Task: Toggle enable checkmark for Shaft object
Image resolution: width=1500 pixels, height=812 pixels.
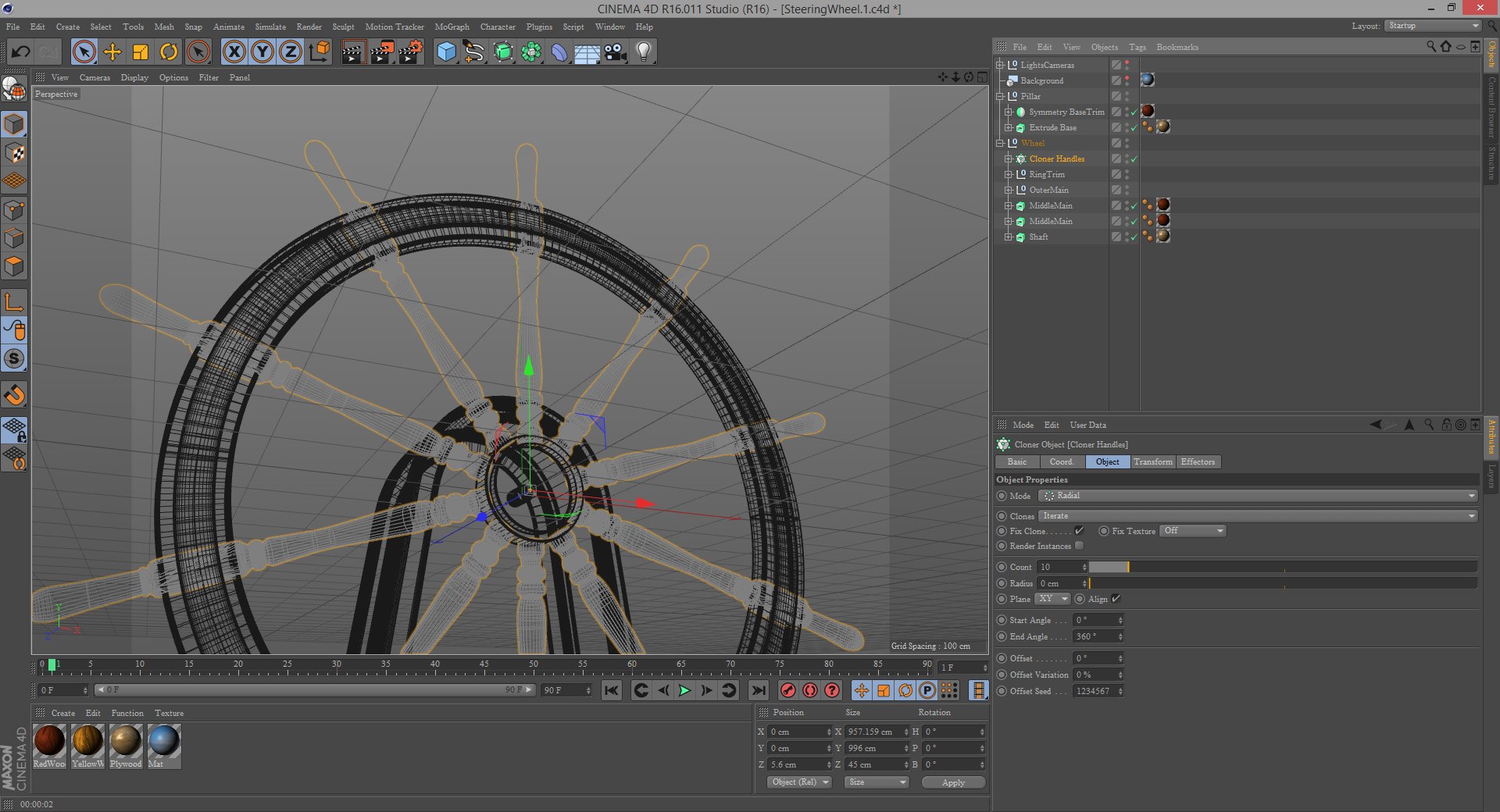Action: (x=1134, y=237)
